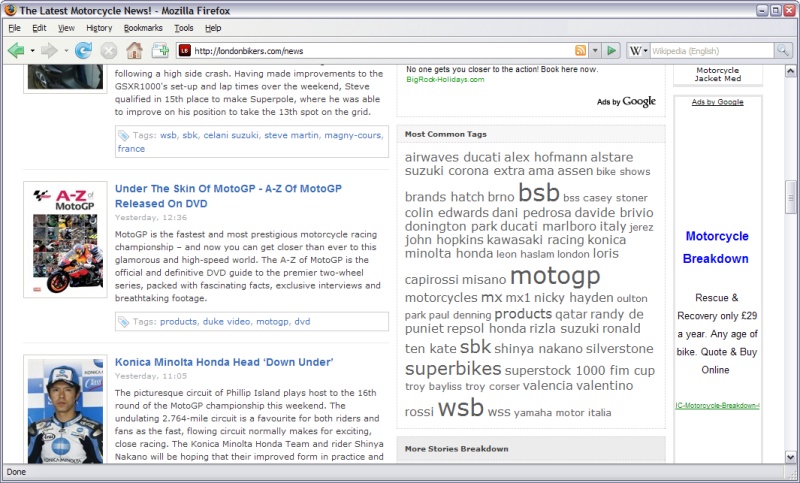Open the Tools menu

point(184,28)
